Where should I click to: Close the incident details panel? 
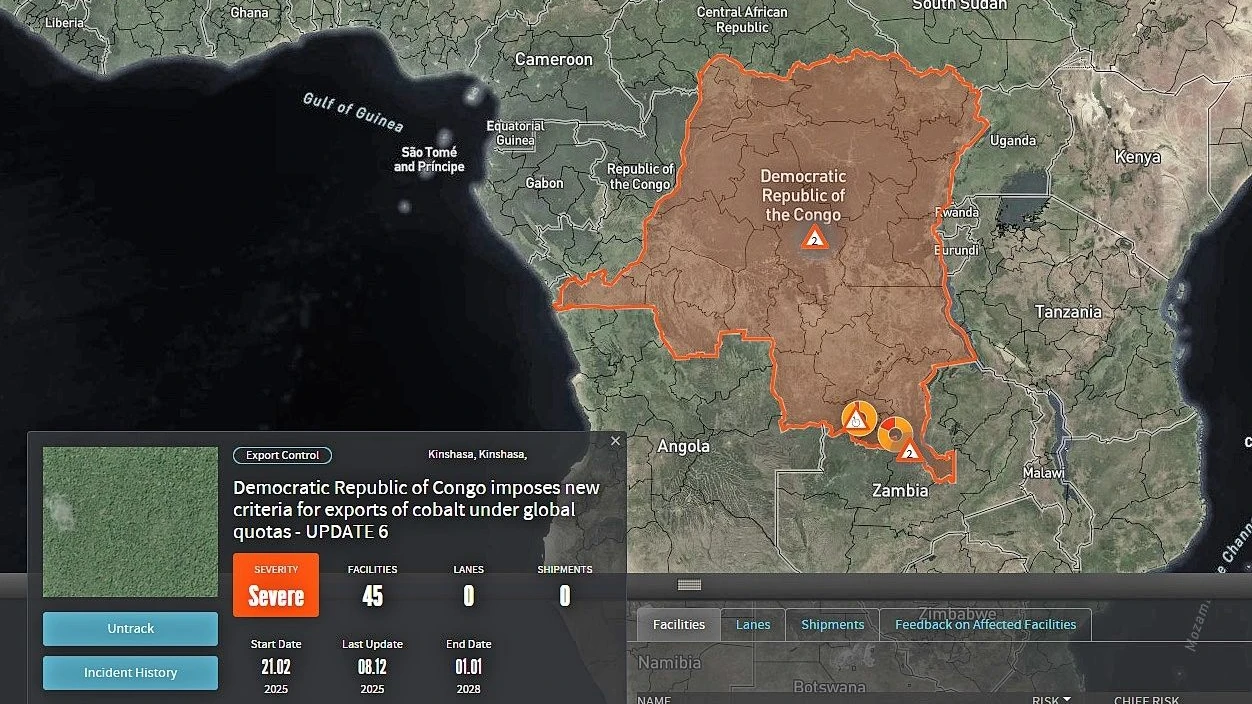pyautogui.click(x=615, y=441)
